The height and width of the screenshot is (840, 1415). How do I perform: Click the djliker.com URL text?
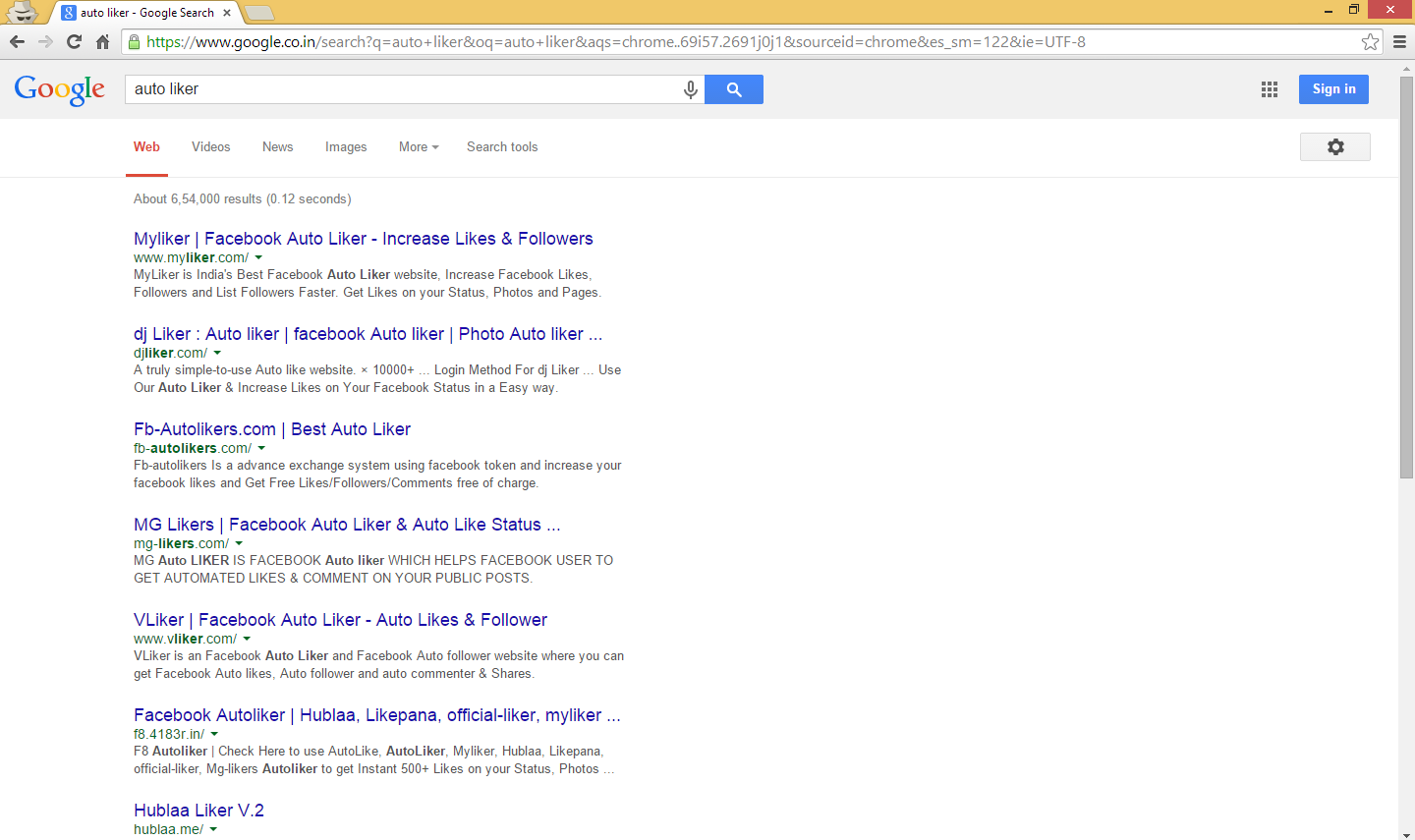170,354
